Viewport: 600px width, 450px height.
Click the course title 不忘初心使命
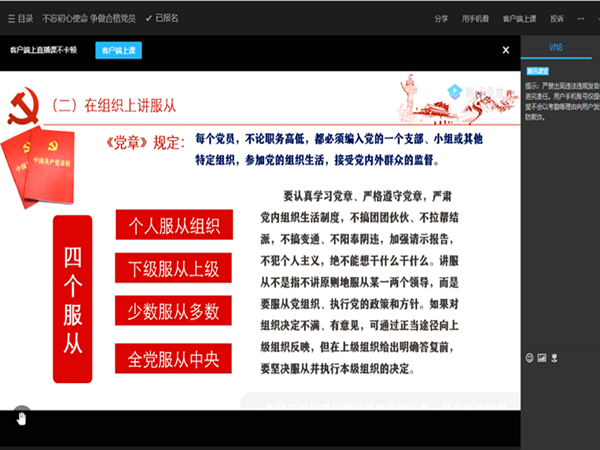coord(88,18)
